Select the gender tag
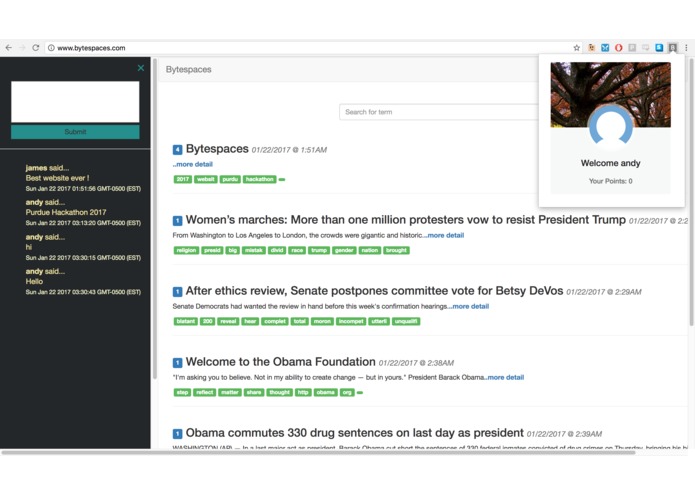The width and height of the screenshot is (695, 494). 344,250
